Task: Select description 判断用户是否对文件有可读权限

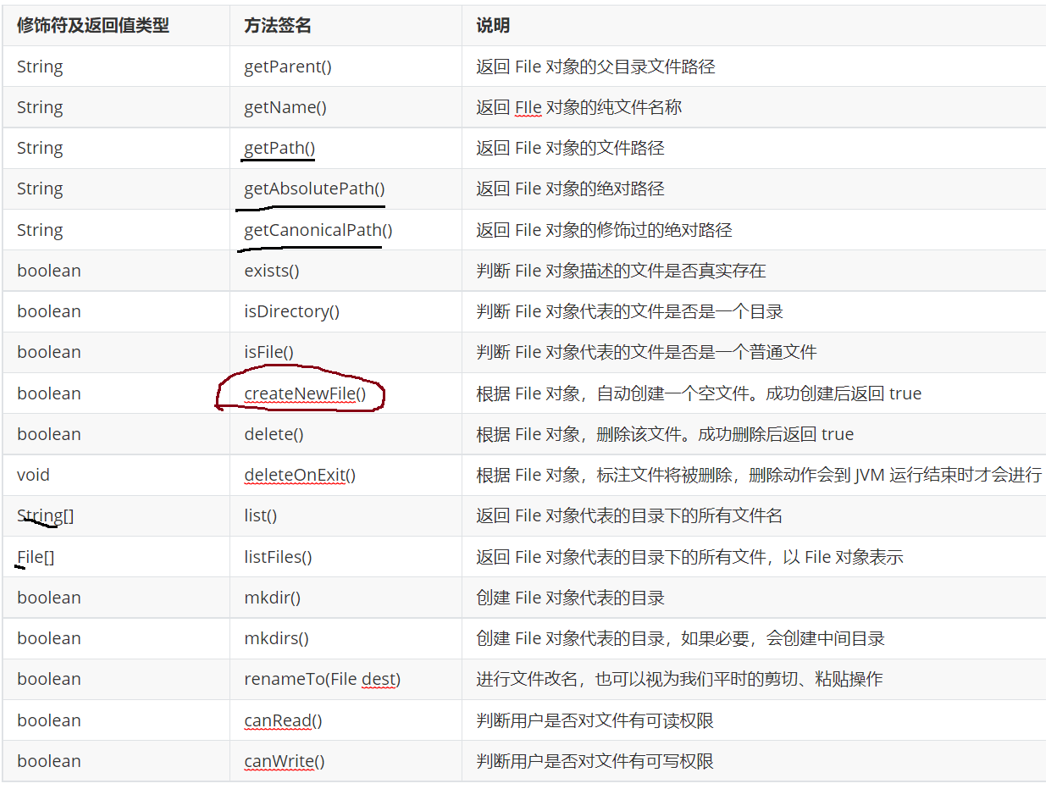Action: [x=595, y=721]
